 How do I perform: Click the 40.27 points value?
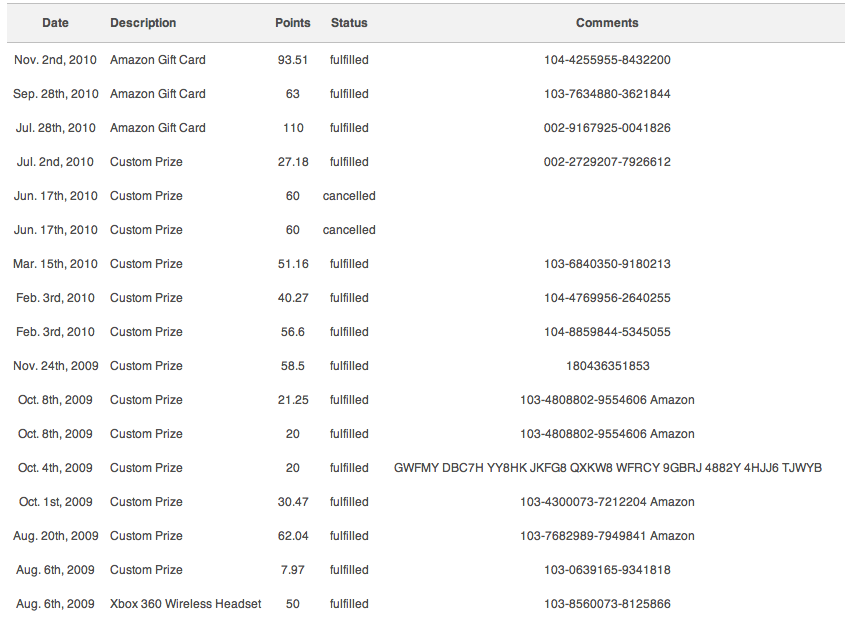(293, 298)
